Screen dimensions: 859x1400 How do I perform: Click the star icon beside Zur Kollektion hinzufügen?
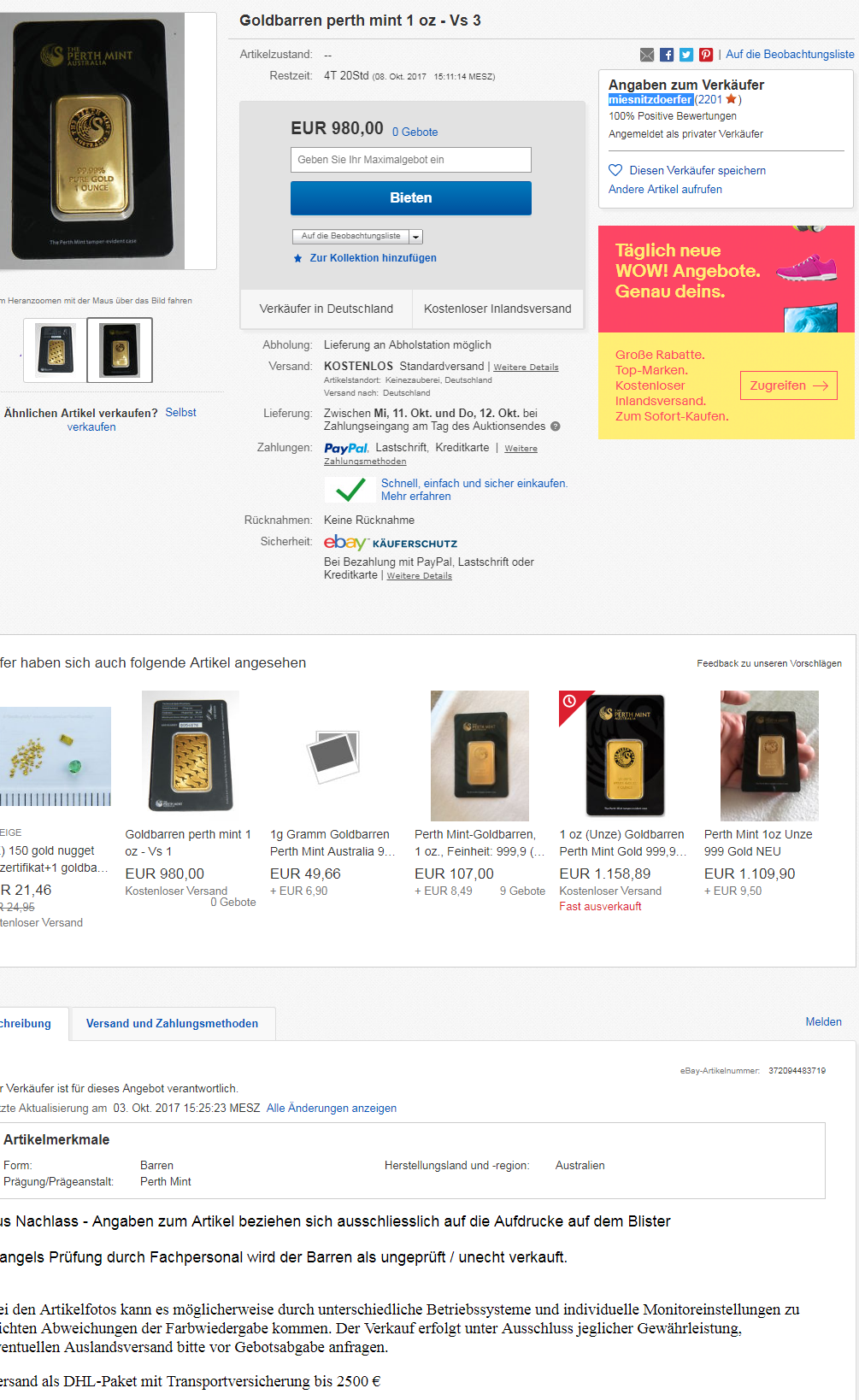pos(297,258)
